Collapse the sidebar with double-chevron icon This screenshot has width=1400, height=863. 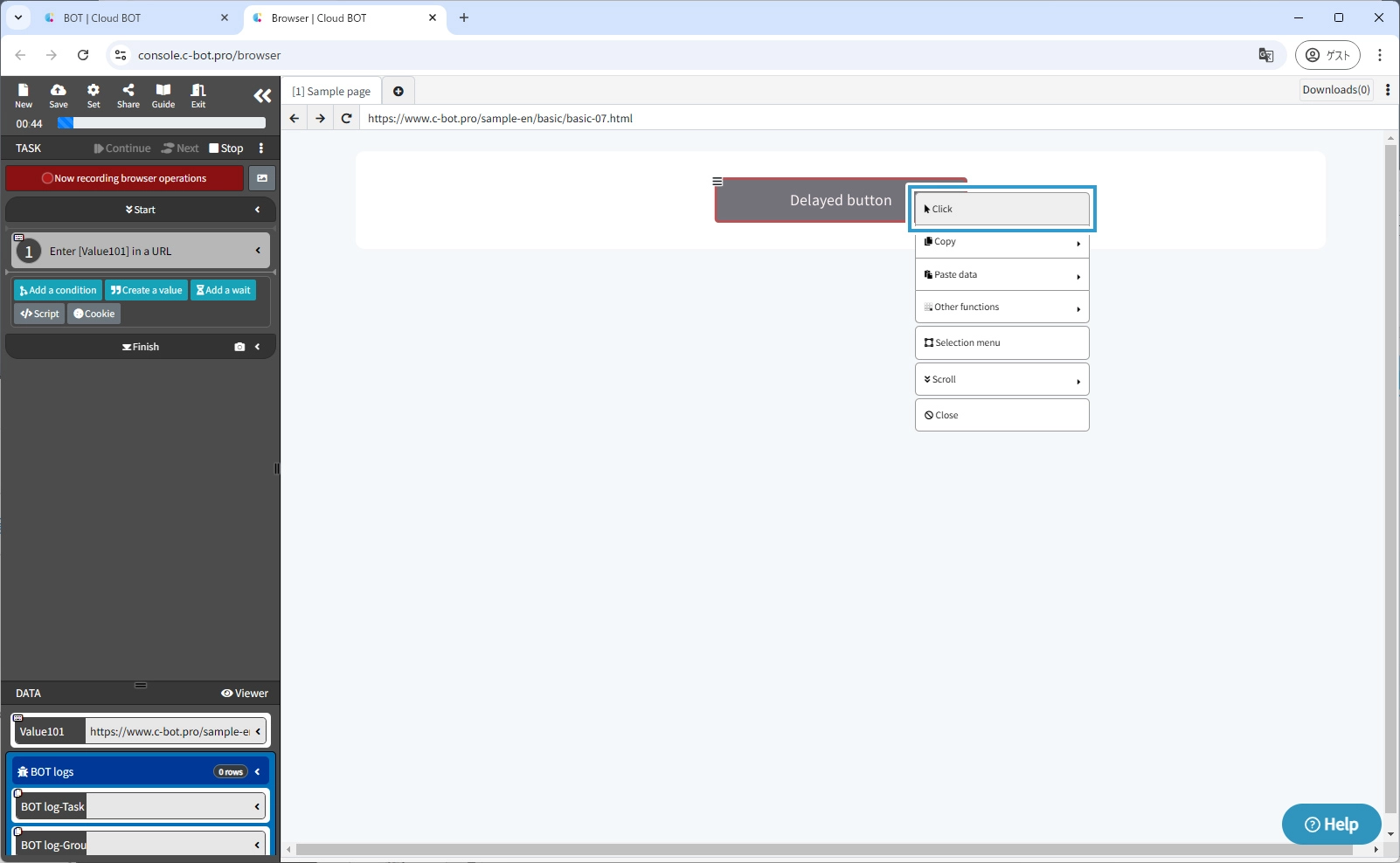point(262,96)
